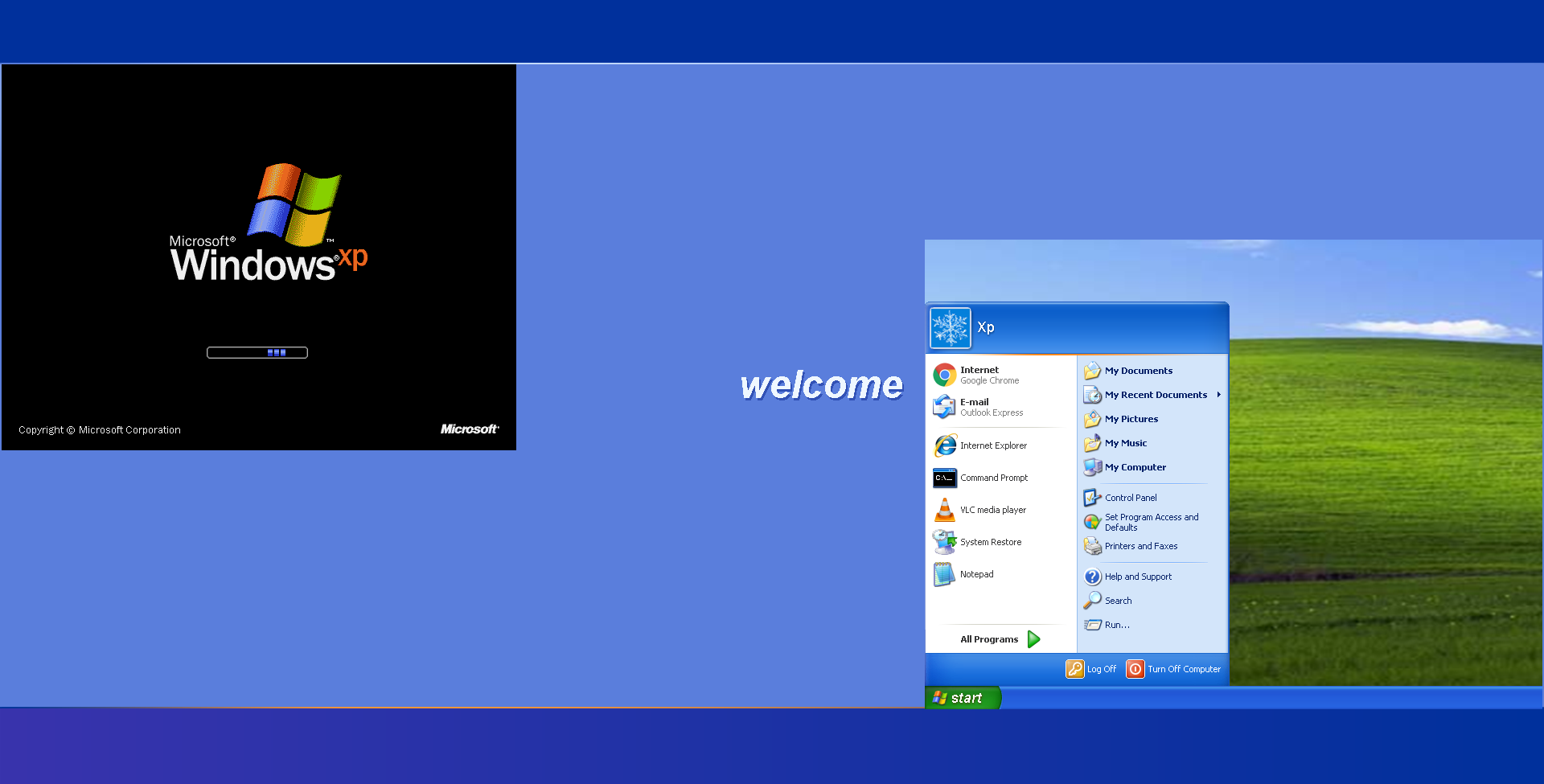This screenshot has width=1544, height=784.
Task: Click the My Computer icon
Action: tap(1092, 467)
